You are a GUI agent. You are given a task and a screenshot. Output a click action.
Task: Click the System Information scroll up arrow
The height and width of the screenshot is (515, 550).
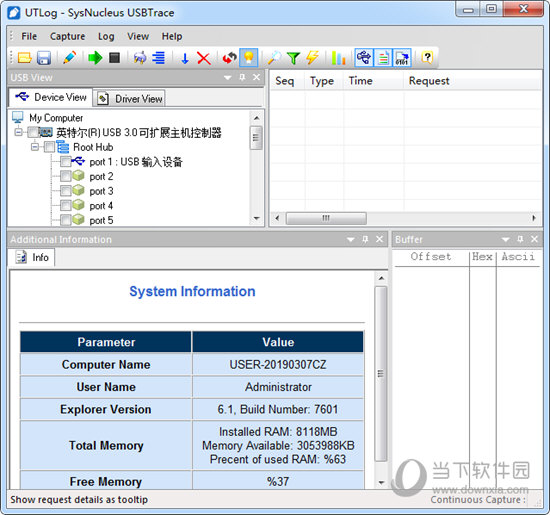[x=381, y=278]
